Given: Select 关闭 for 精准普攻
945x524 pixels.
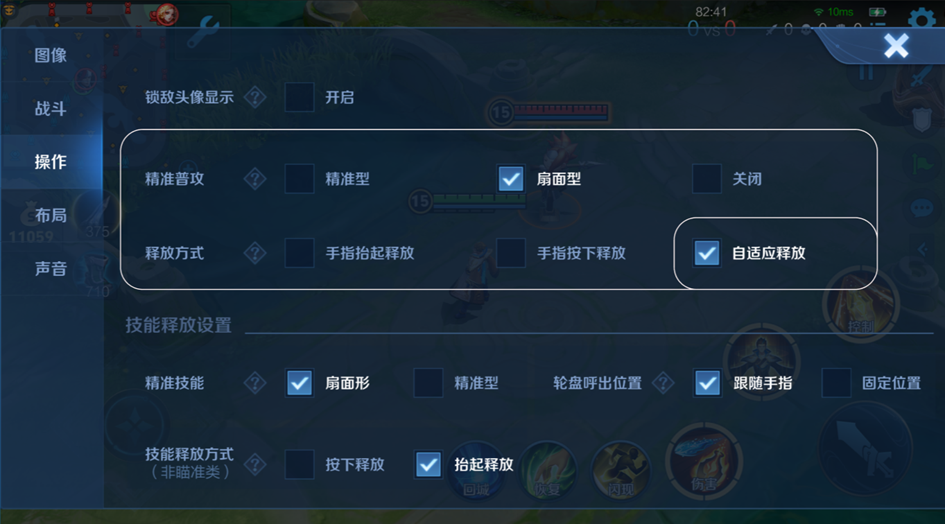Looking at the screenshot, I should point(707,178).
